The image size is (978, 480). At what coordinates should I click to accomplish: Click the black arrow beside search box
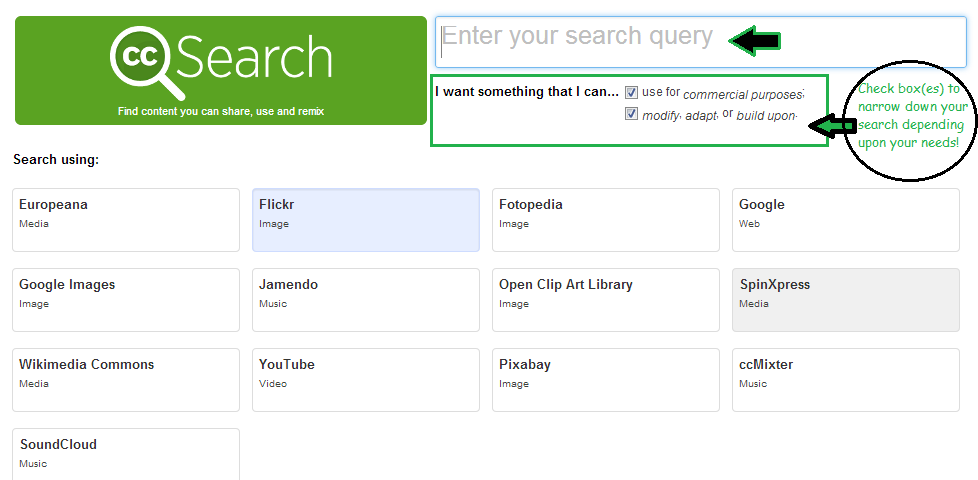point(755,41)
